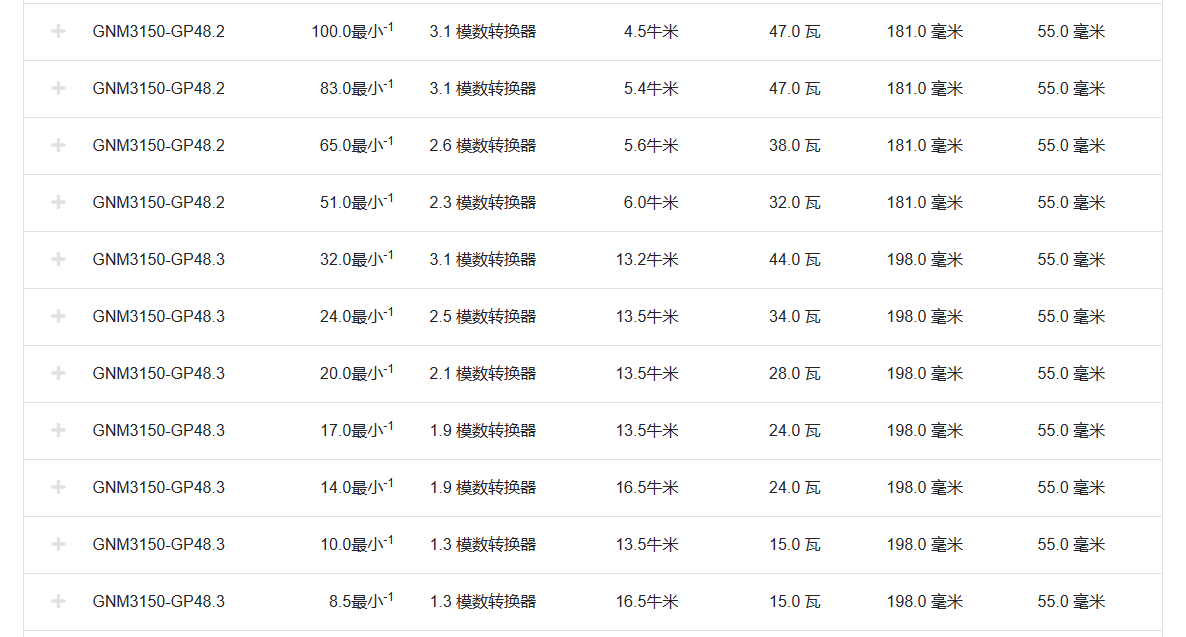Toggle the plus icon on the 14.0 最小⁻¹ row

pos(59,487)
